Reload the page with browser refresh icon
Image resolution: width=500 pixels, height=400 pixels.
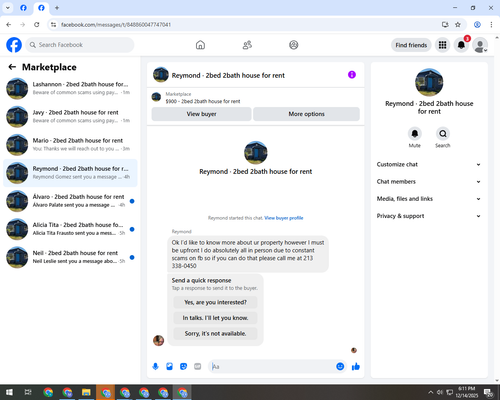[37, 25]
